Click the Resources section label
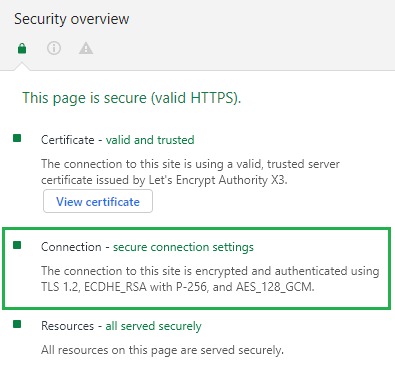This screenshot has width=395, height=382. pyautogui.click(x=68, y=326)
